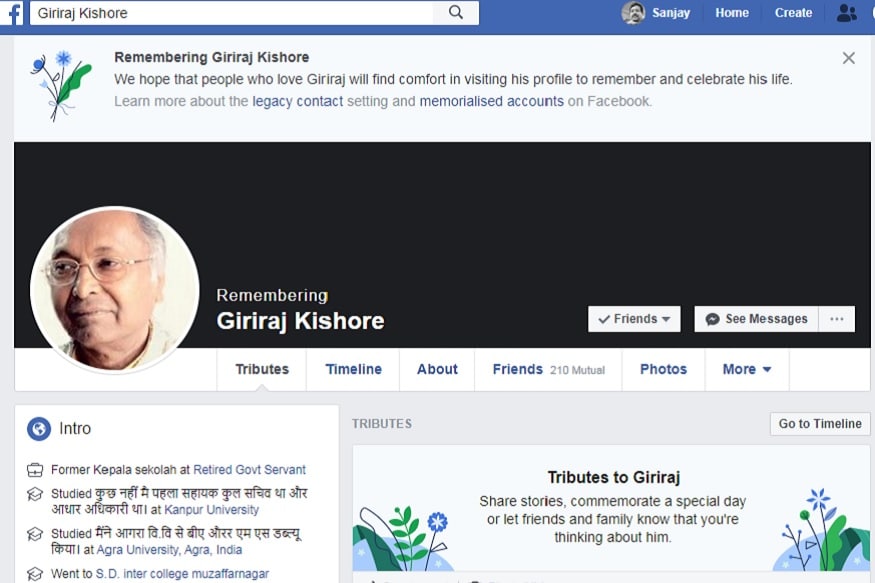This screenshot has width=875, height=583.
Task: Click the briefcase icon beside Former Kepala sekolah
Action: (x=35, y=470)
